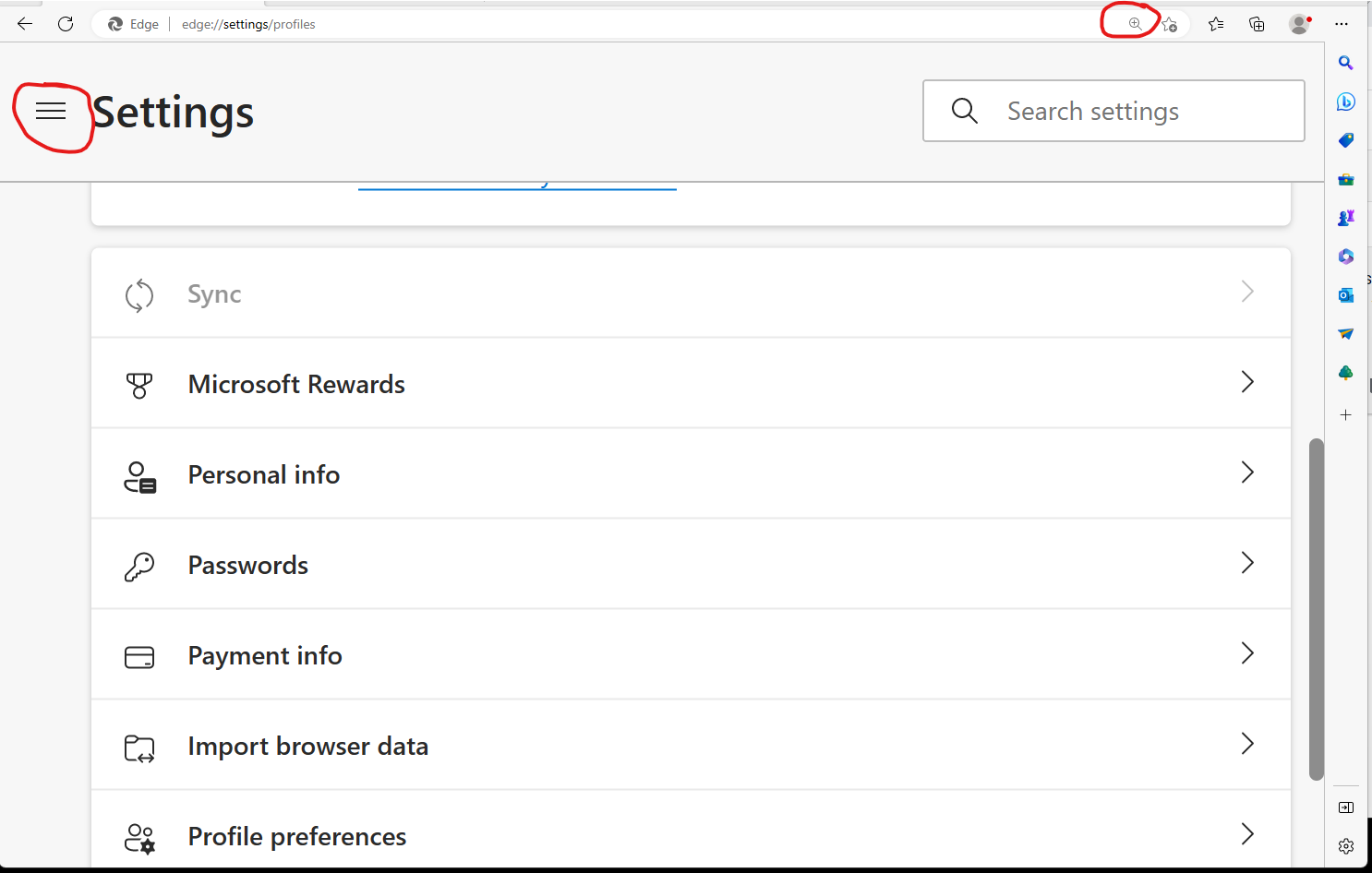Viewport: 1372px width, 873px height.
Task: Open the profile avatar menu
Action: [x=1300, y=24]
